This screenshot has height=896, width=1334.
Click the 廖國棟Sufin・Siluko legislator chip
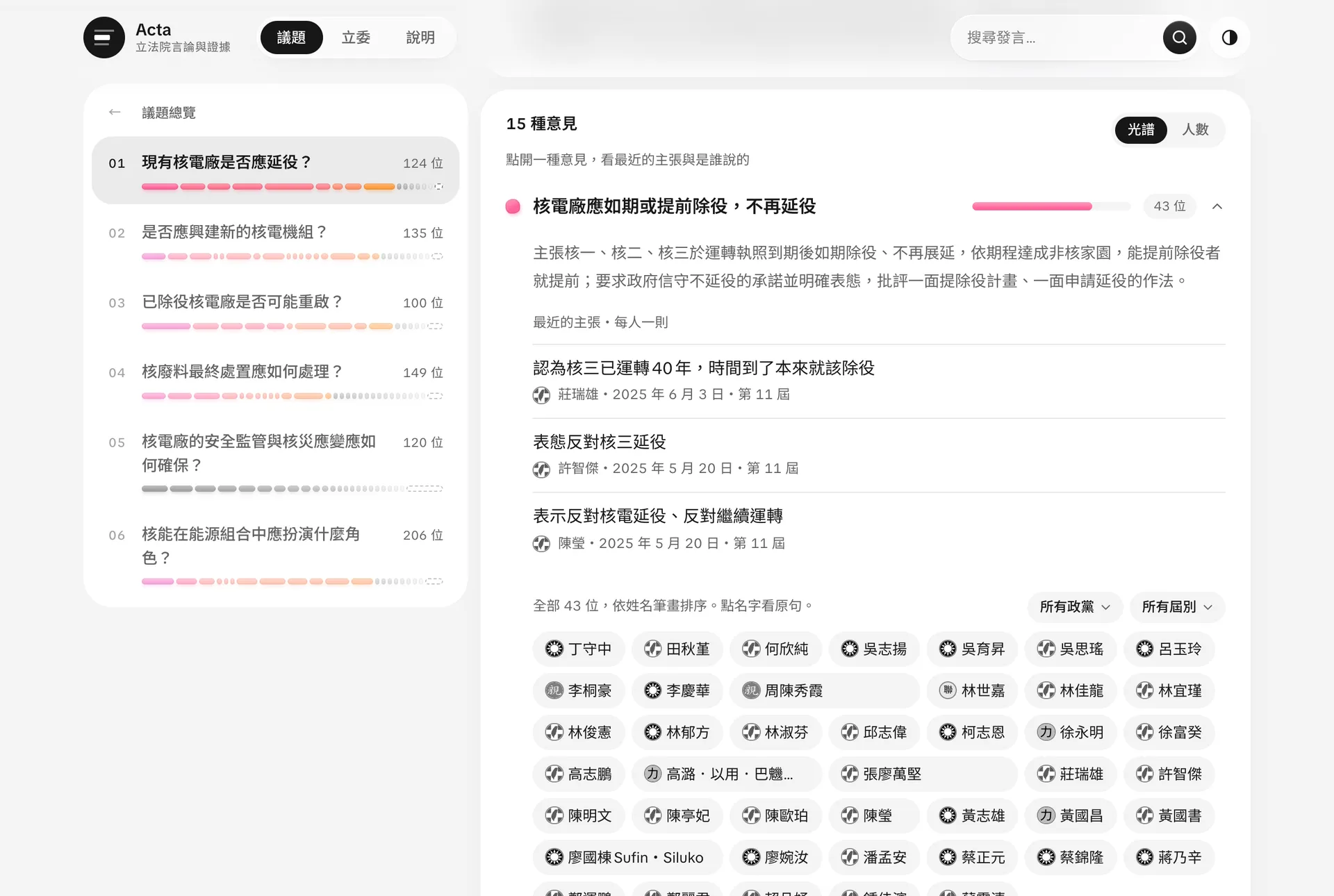(x=627, y=857)
